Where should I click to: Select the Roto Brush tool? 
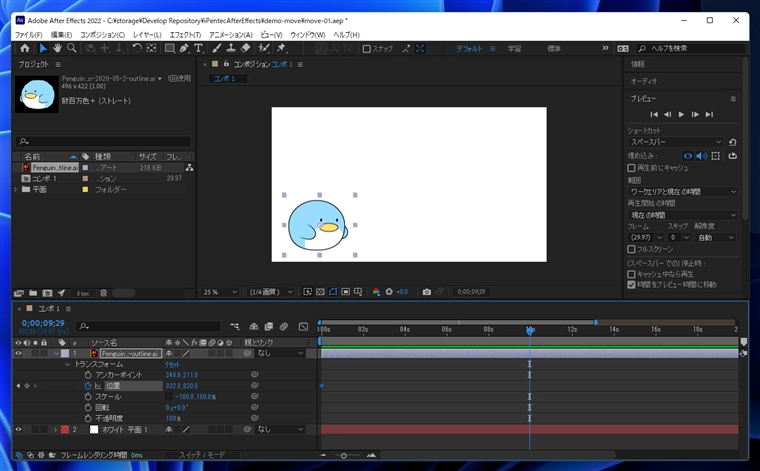[x=264, y=48]
